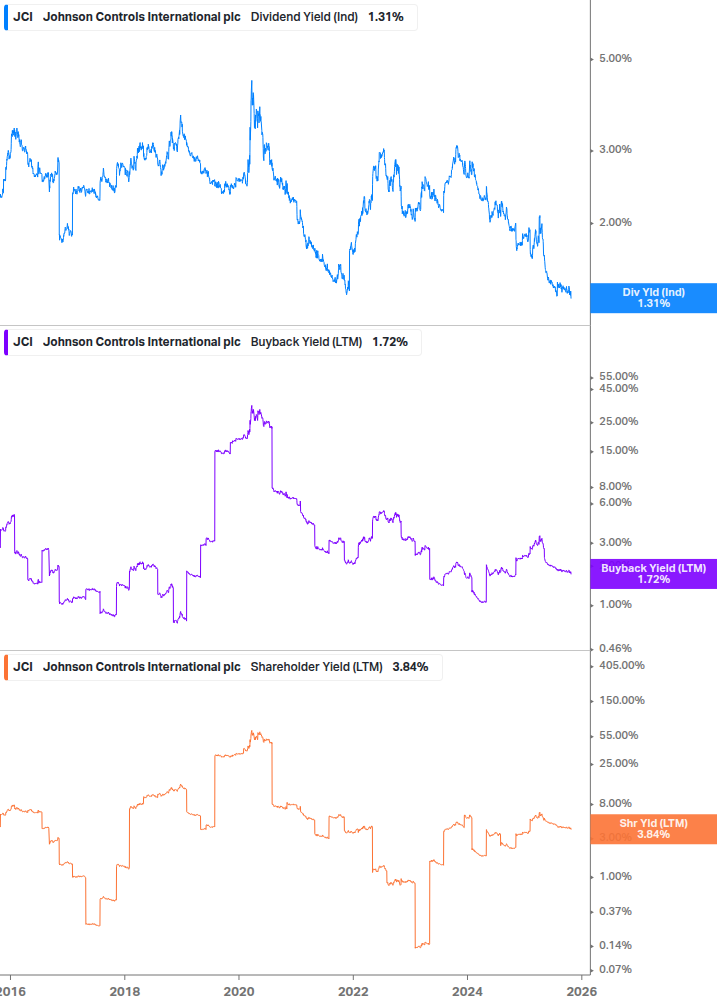Select the 2022 label on the time axis

(x=353, y=991)
